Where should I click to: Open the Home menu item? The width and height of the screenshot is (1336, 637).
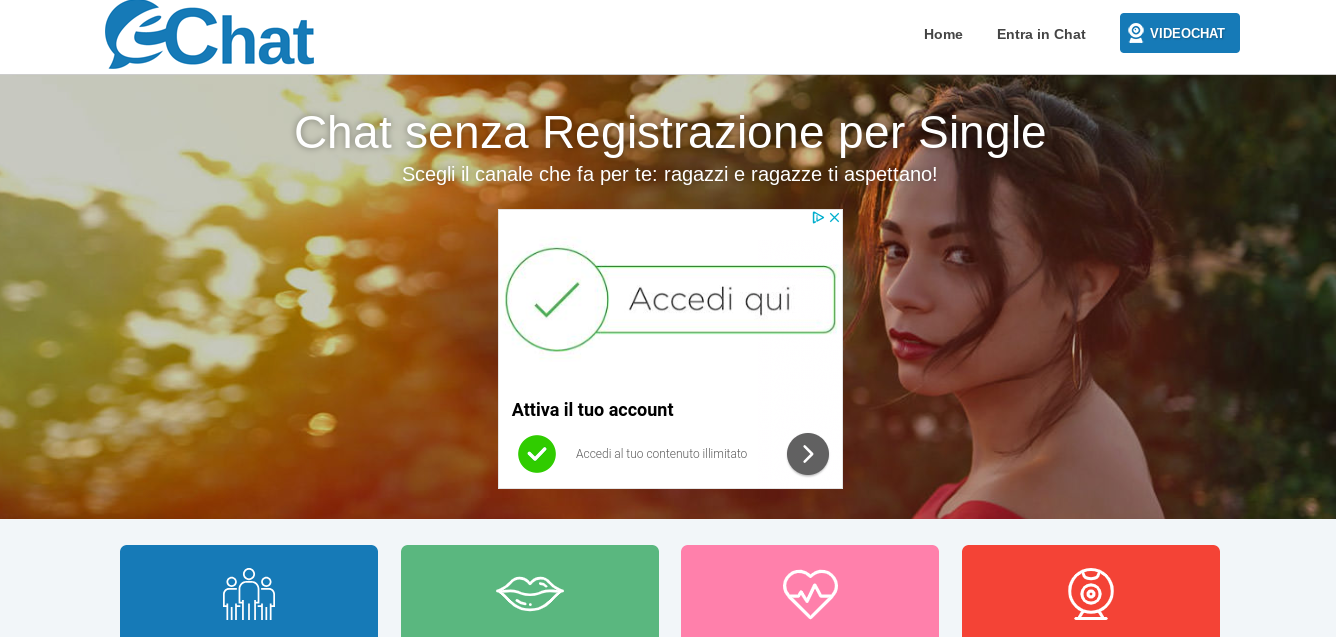point(943,34)
